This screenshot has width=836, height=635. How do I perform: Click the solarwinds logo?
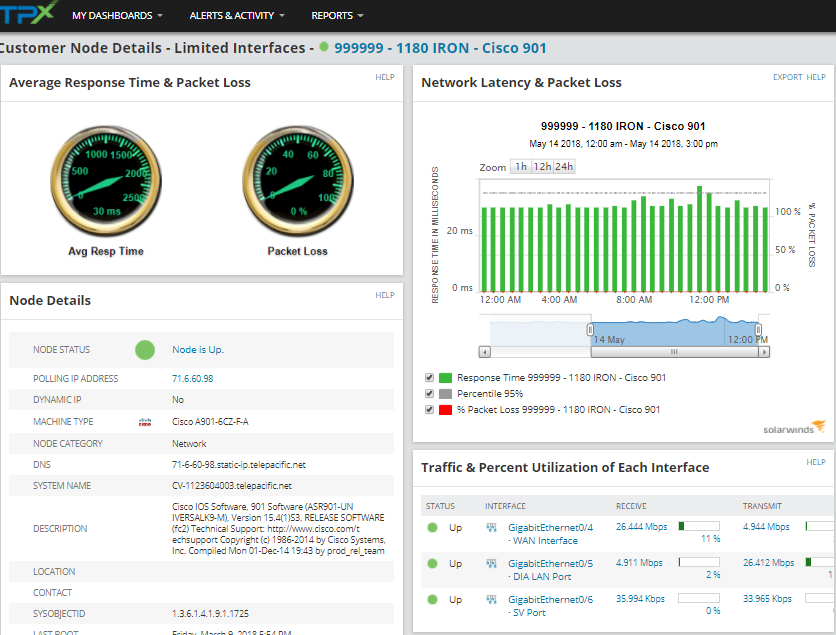(x=794, y=428)
